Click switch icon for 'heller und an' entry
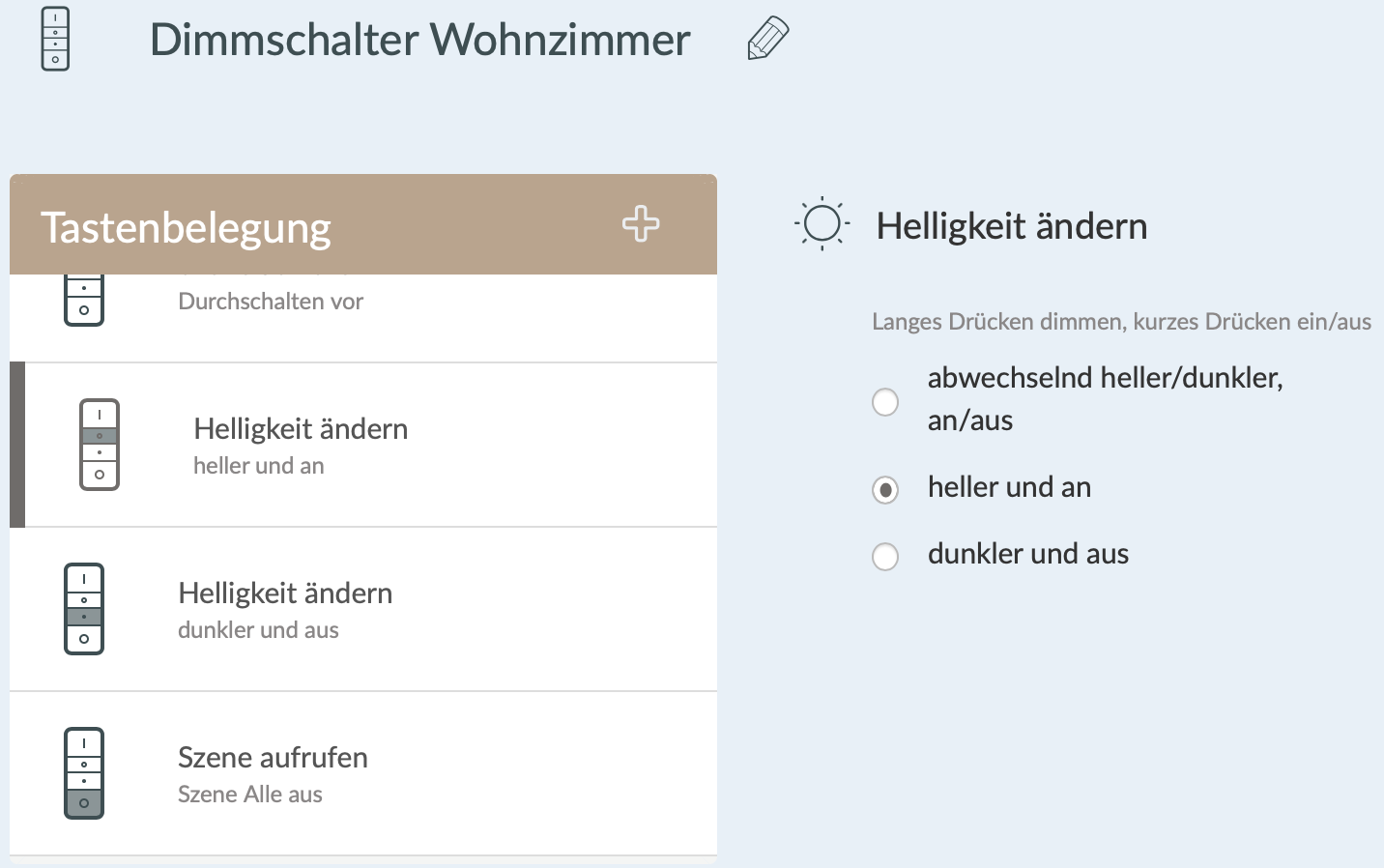The width and height of the screenshot is (1384, 868). (100, 445)
